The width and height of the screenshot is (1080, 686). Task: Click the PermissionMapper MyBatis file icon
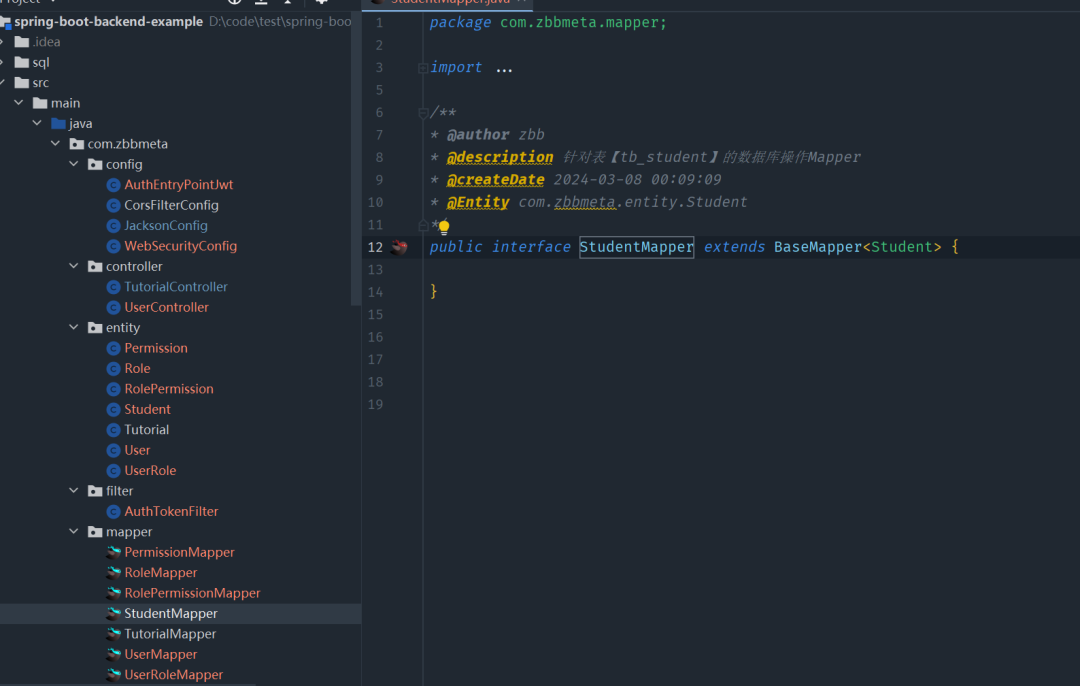[114, 552]
